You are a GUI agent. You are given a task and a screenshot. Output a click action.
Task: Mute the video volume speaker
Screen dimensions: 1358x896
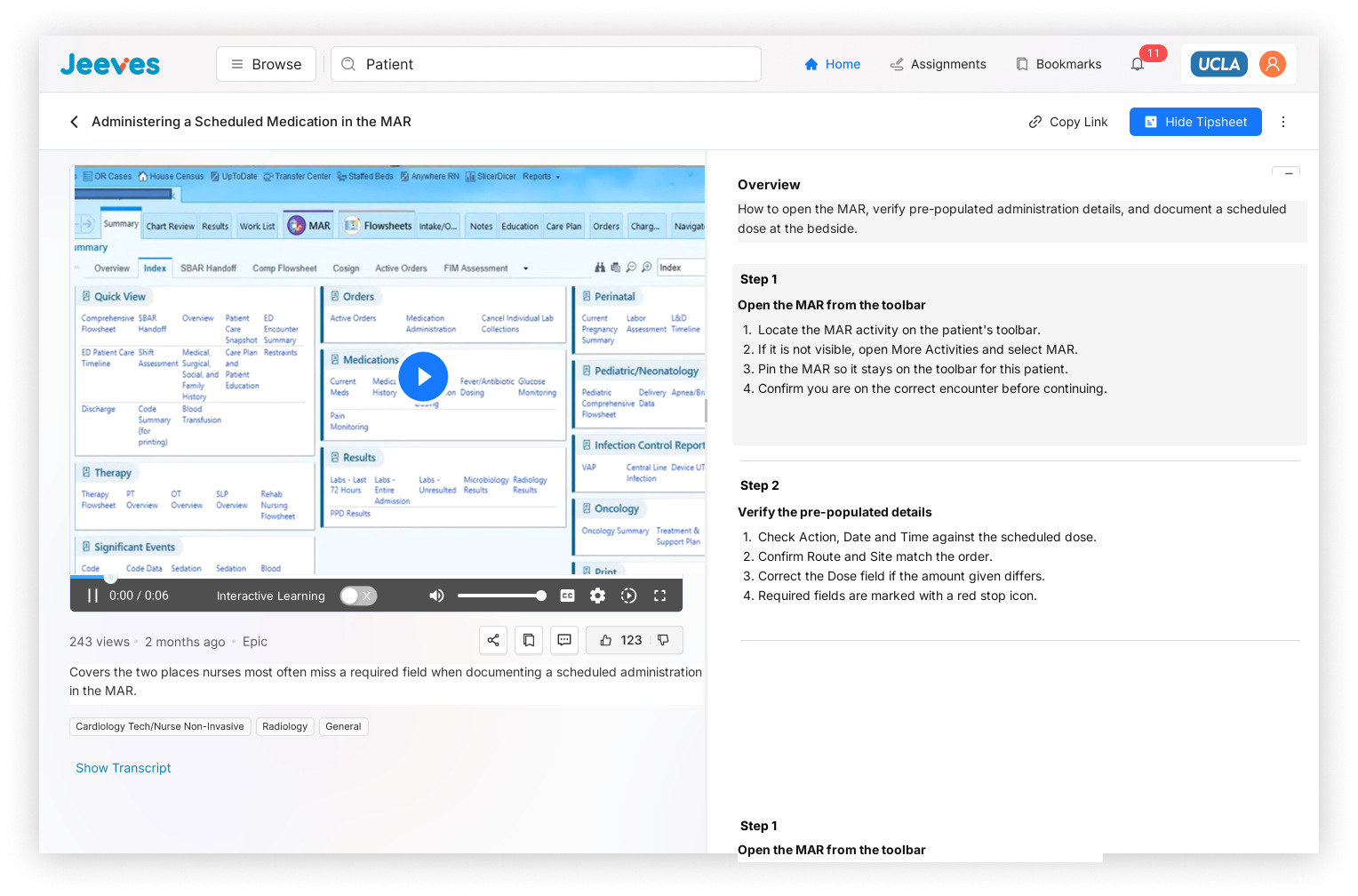coord(436,596)
